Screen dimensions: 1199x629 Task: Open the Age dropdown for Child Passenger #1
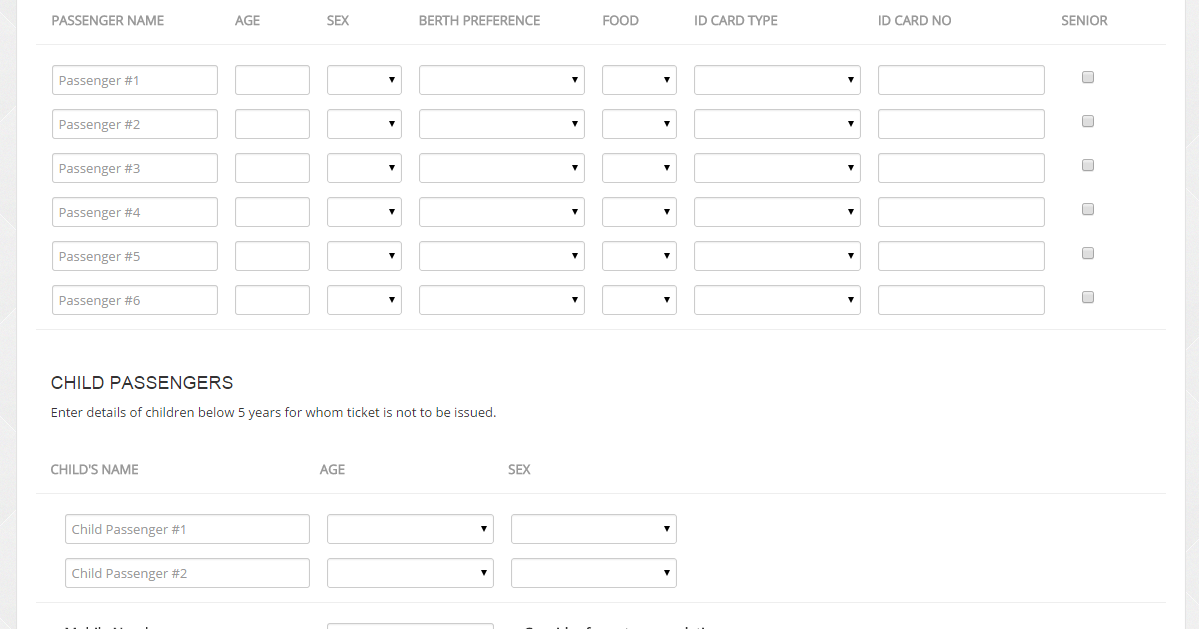[x=409, y=528]
